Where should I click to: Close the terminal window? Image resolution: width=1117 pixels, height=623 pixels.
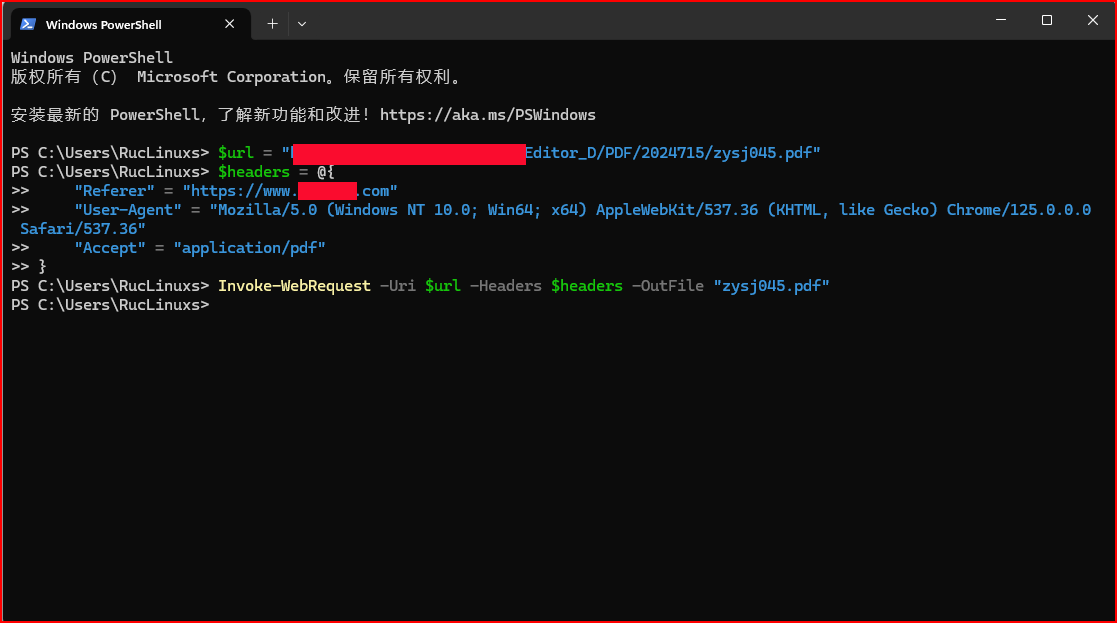point(1093,20)
